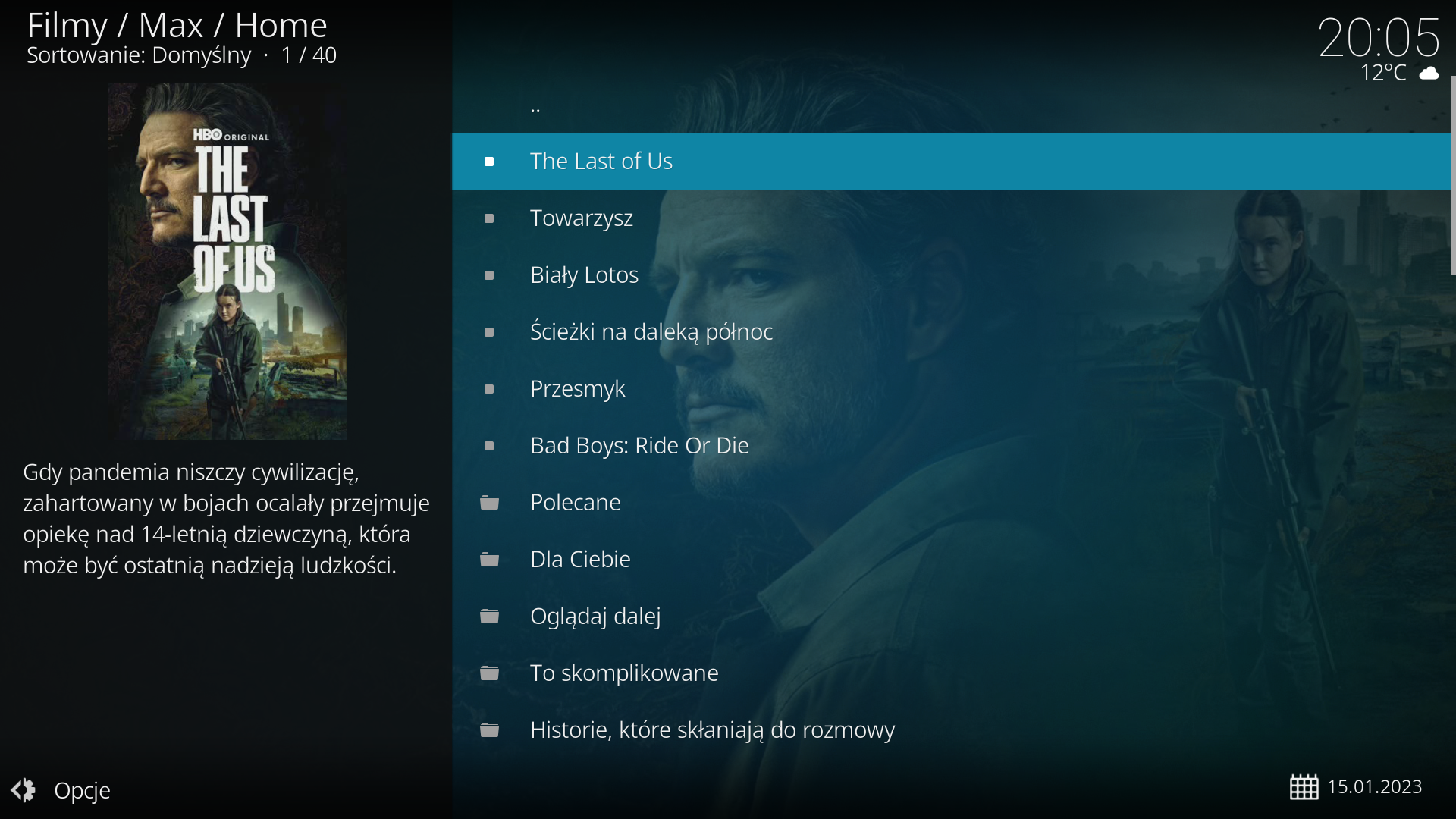
Task: Click the calendar icon next to the date
Action: [x=1304, y=787]
